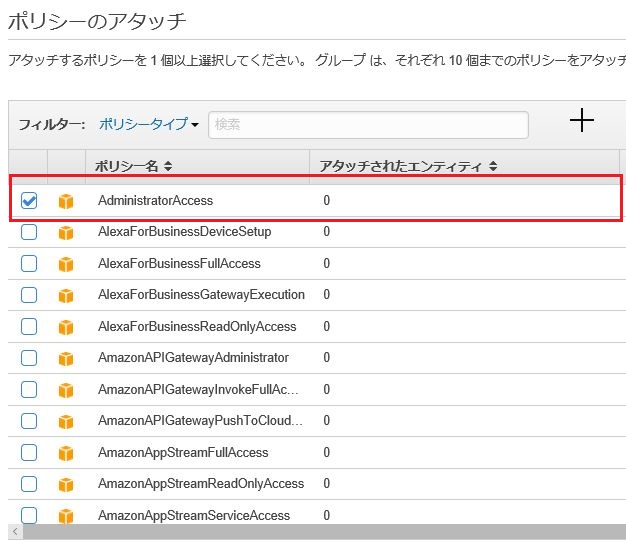The width and height of the screenshot is (626, 551).
Task: Check the AmazonAPIGatewayAdministrator checkbox
Action: [29, 358]
